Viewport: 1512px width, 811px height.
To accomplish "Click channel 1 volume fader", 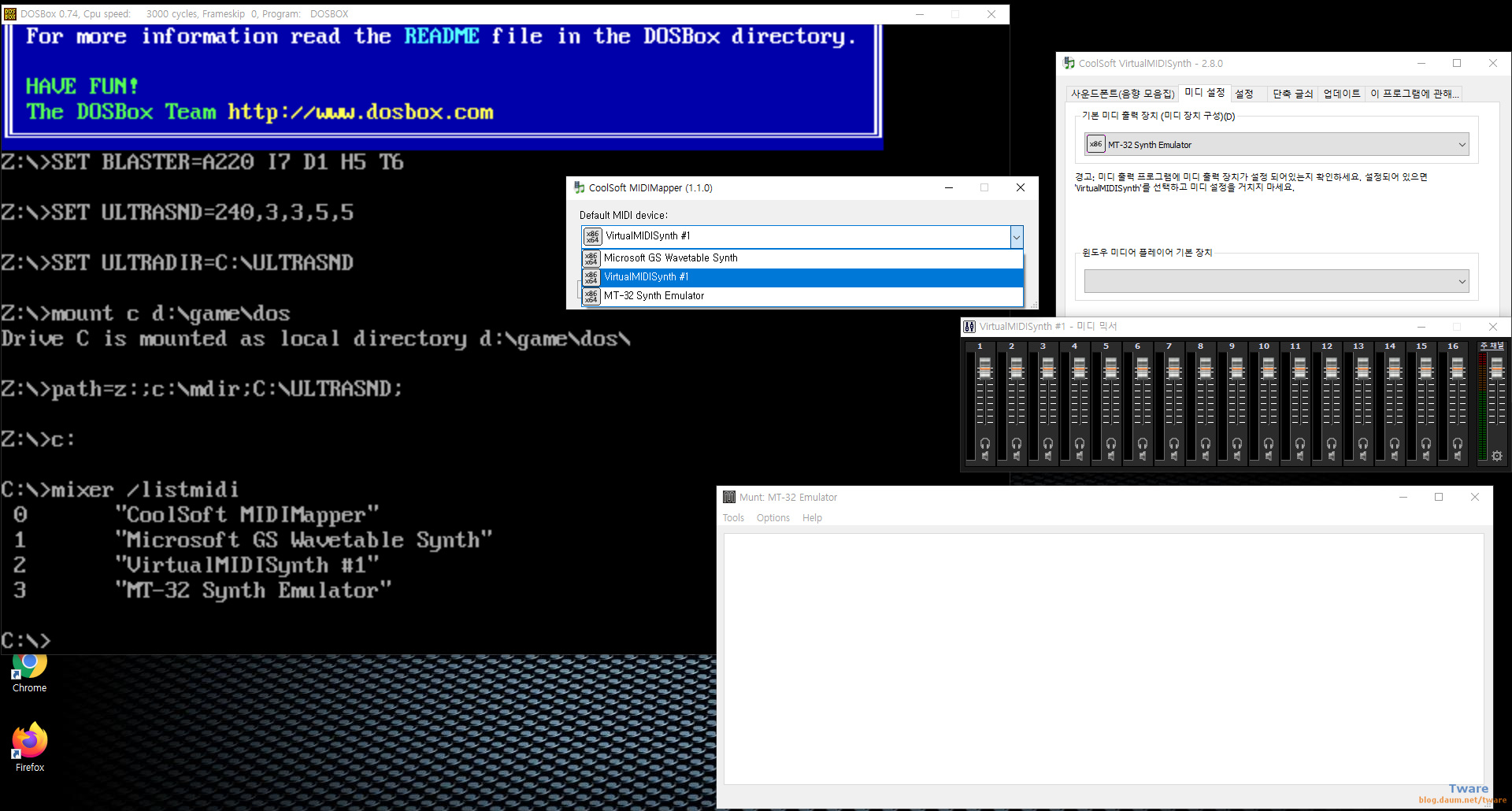I will [x=985, y=368].
